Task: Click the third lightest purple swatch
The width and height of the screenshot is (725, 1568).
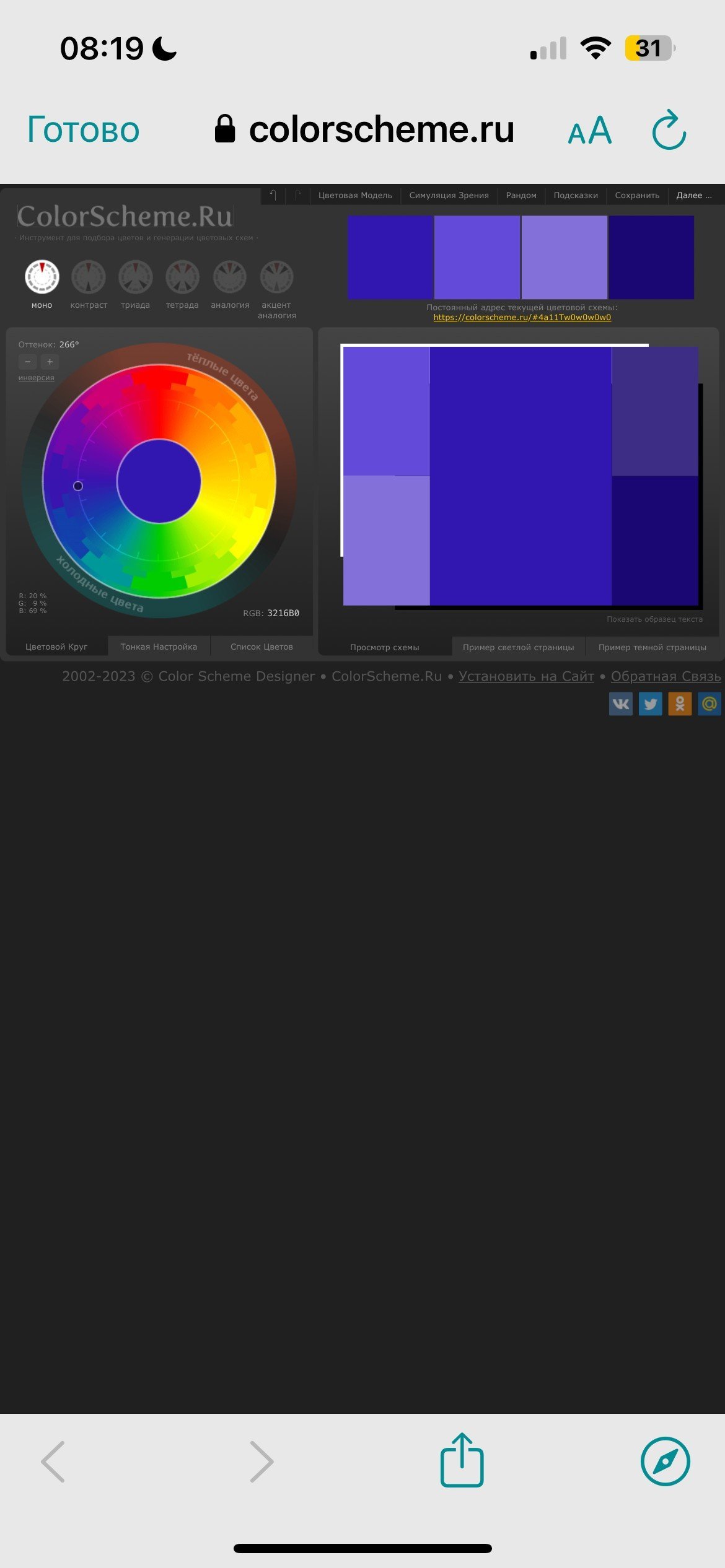Action: pyautogui.click(x=565, y=258)
